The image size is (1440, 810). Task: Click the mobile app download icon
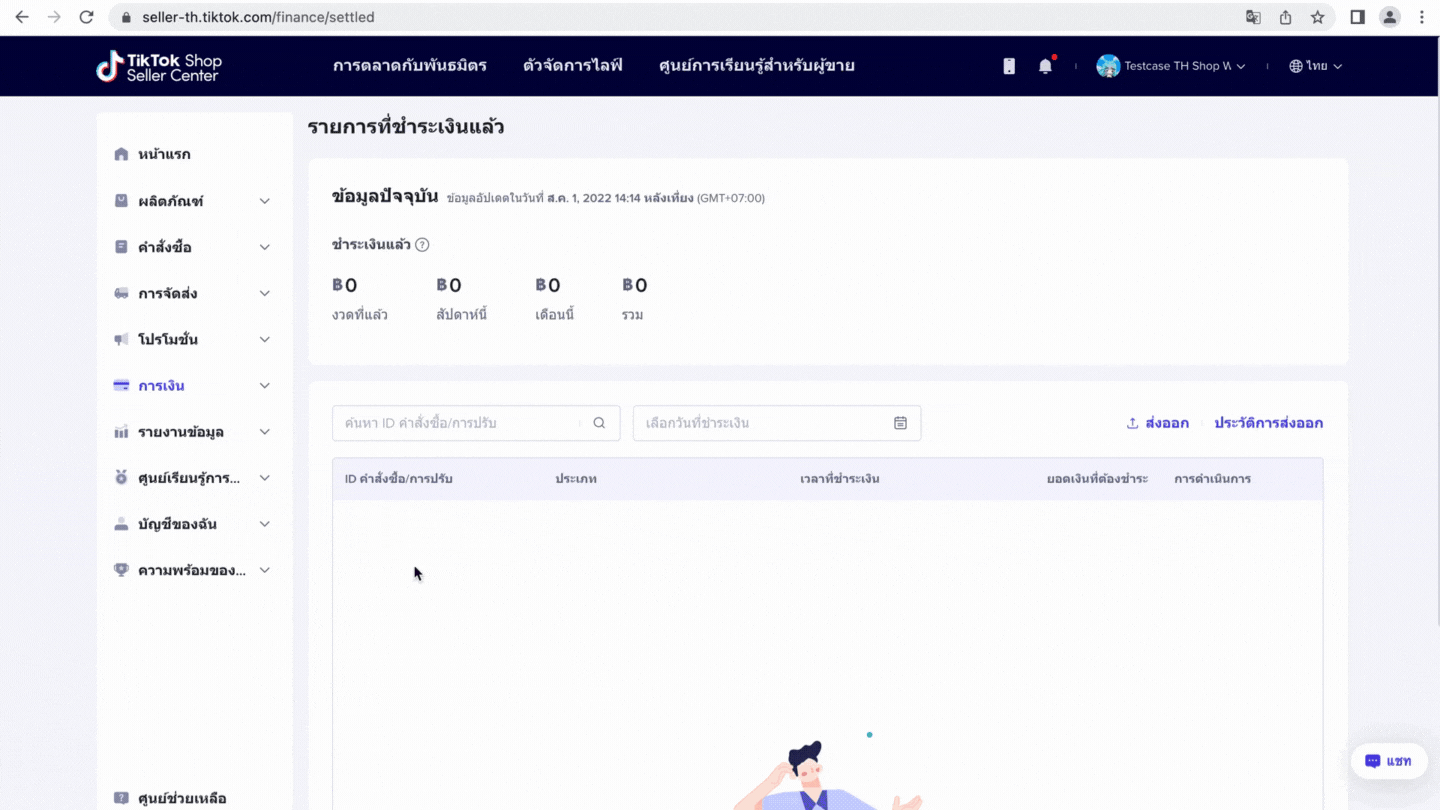tap(1009, 66)
